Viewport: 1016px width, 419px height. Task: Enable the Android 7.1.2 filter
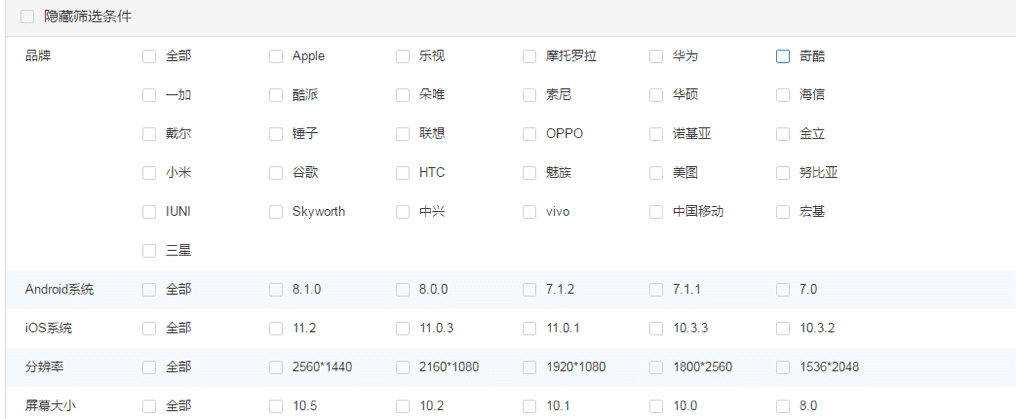pyautogui.click(x=529, y=289)
